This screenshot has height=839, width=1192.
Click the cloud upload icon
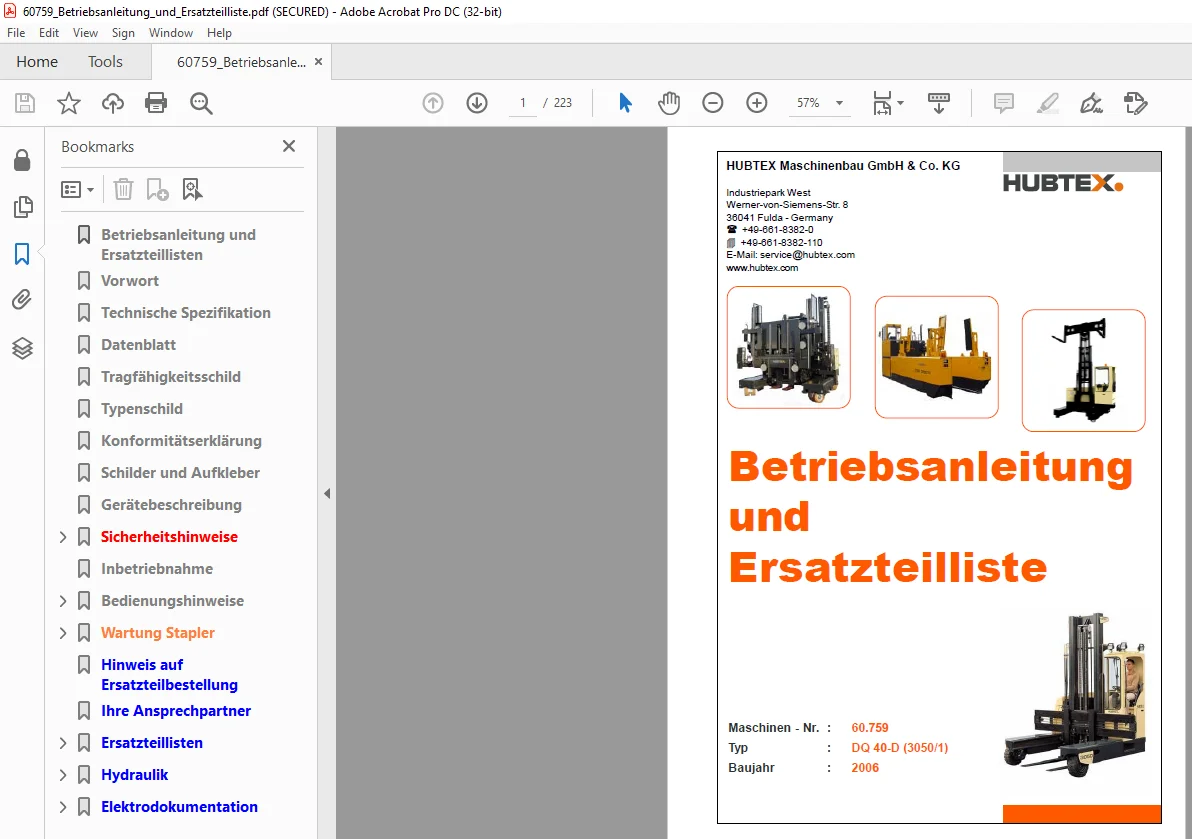(113, 103)
